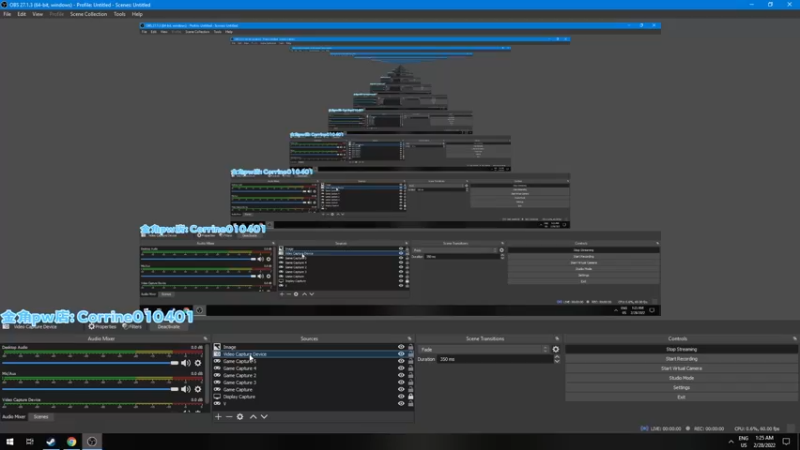Toggle visibility of Game Capture 3
The height and width of the screenshot is (450, 800).
click(401, 383)
